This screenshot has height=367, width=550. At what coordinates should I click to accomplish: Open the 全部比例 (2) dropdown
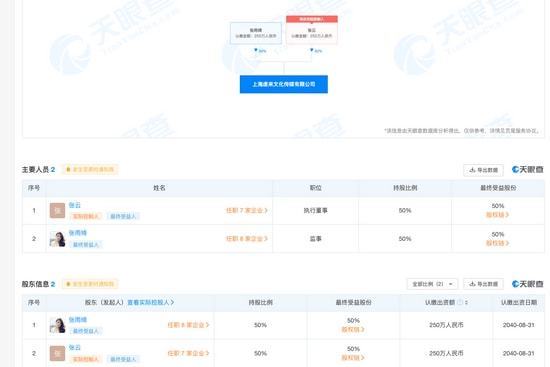(432, 284)
